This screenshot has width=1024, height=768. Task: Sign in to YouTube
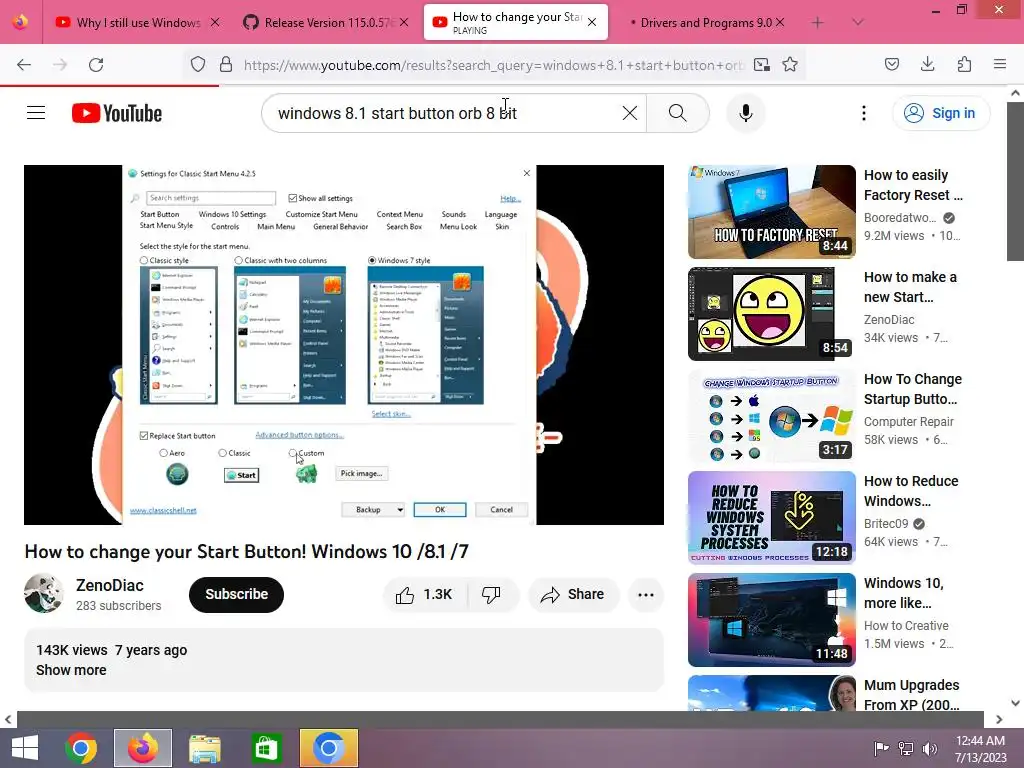coord(941,113)
